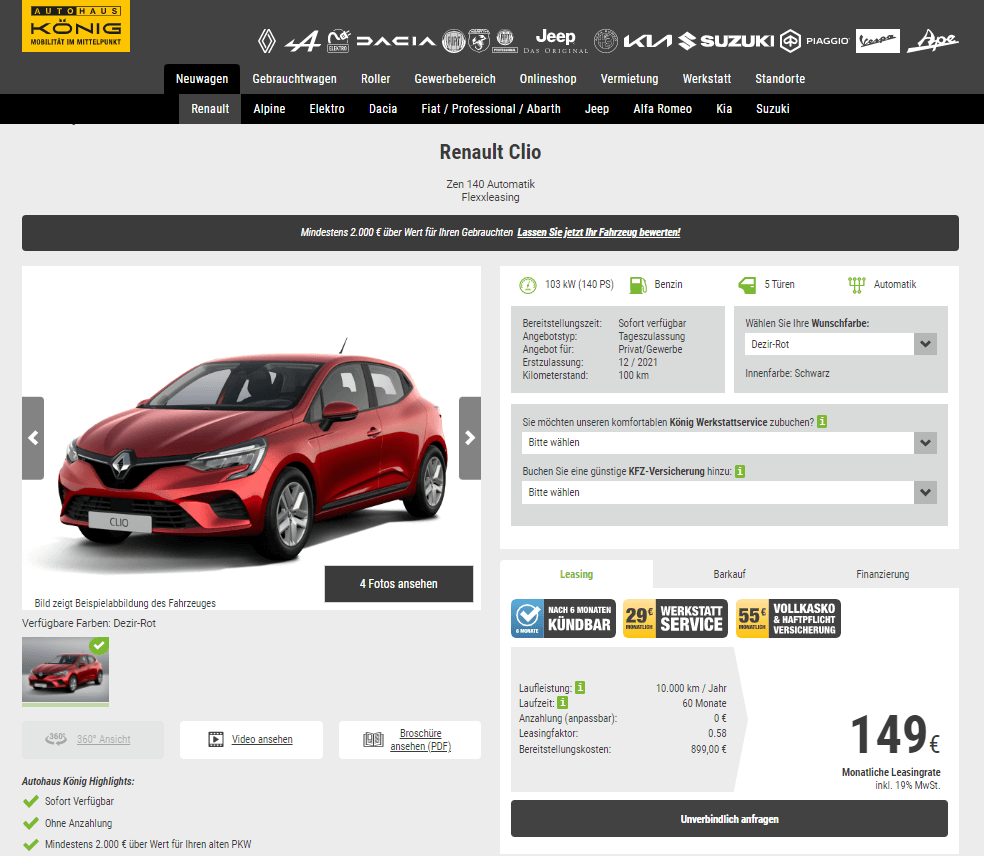Select the Elektro submenu item
984x856 pixels.
click(327, 109)
